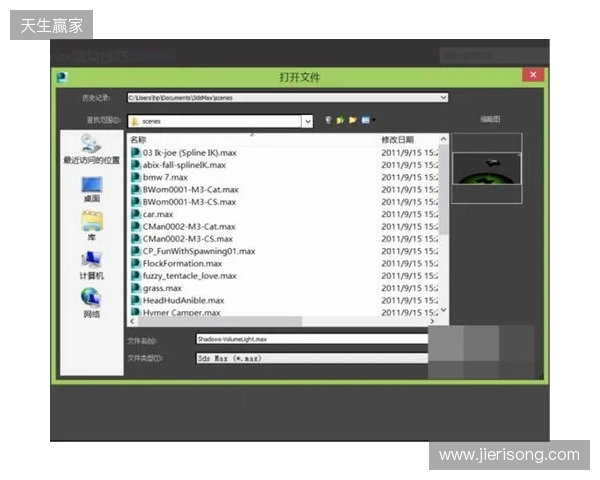Go to the Network (网络) sidebar icon
This screenshot has width=600, height=480.
point(91,301)
